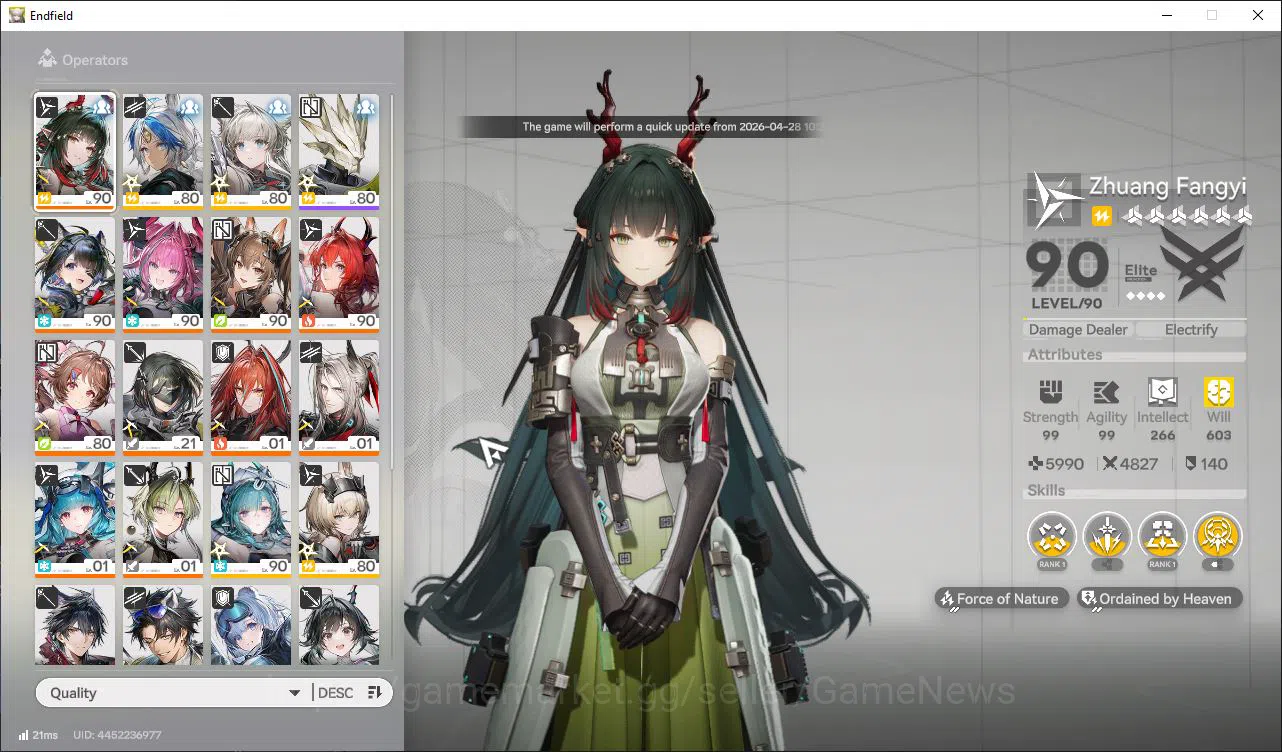Click the LEVEL/90 level display
Viewport: 1282px width, 752px height.
pyautogui.click(x=1067, y=303)
